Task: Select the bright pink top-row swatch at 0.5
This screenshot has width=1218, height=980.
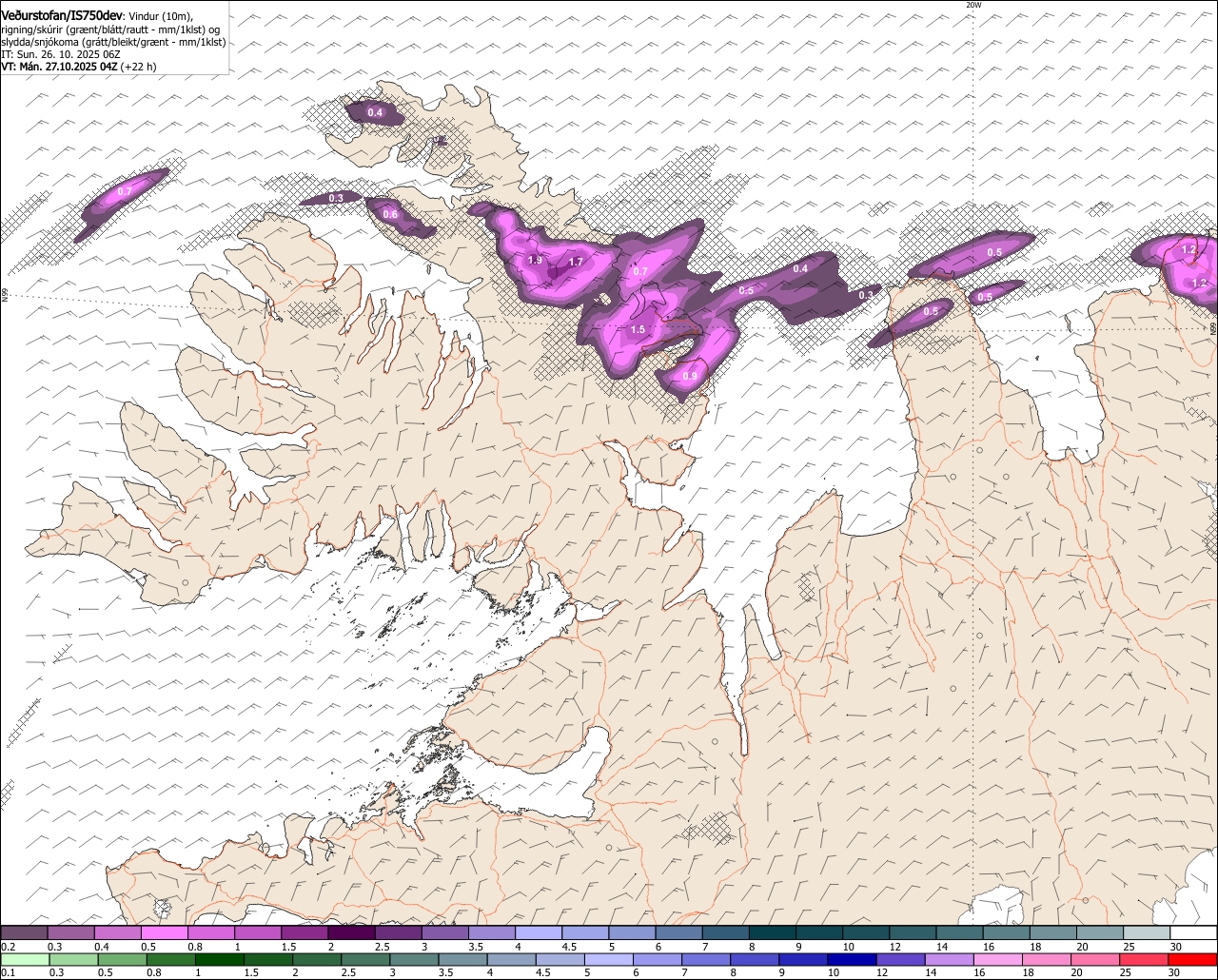Action: pos(164,932)
